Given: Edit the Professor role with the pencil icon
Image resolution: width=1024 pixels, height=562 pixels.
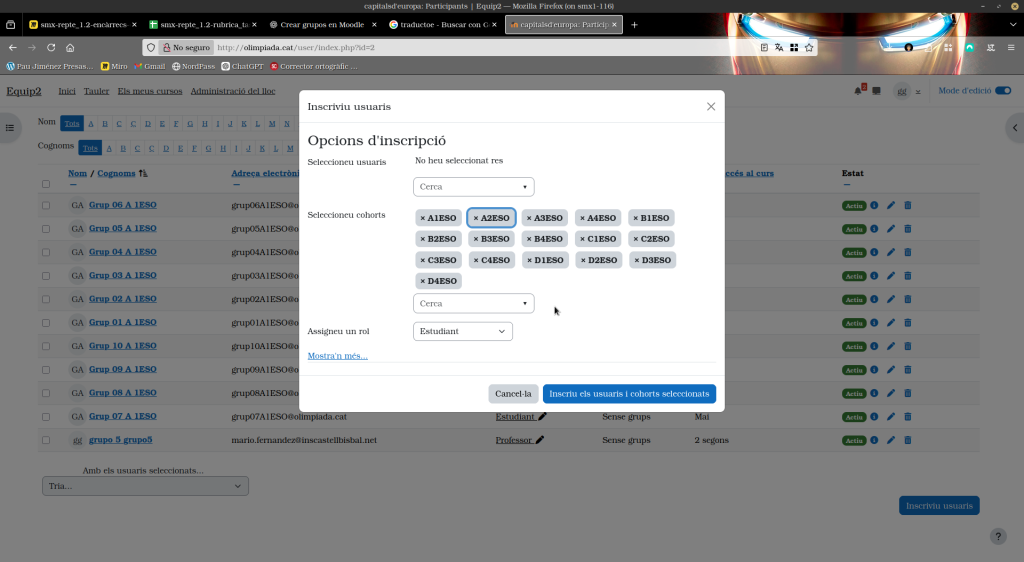Looking at the screenshot, I should [x=541, y=440].
